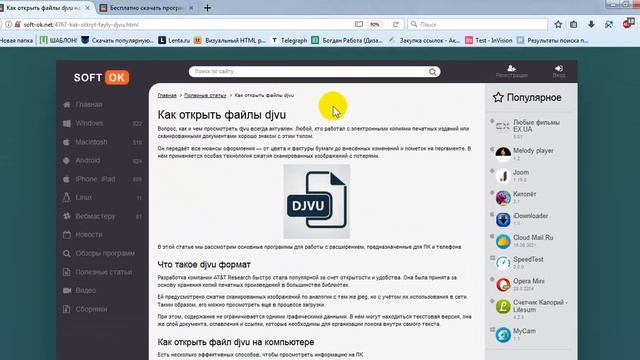The width and height of the screenshot is (640, 360).
Task: Reload the page with refresh icon
Action: tap(396, 24)
